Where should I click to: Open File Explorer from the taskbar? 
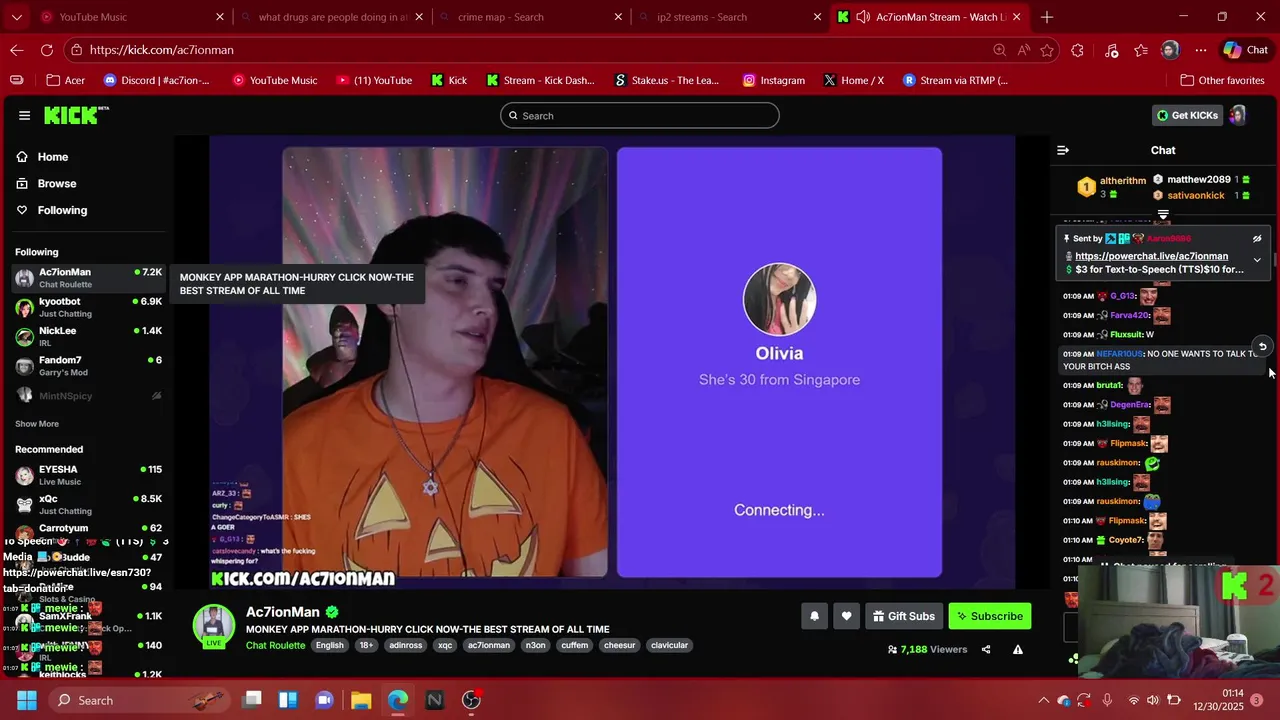tap(361, 700)
